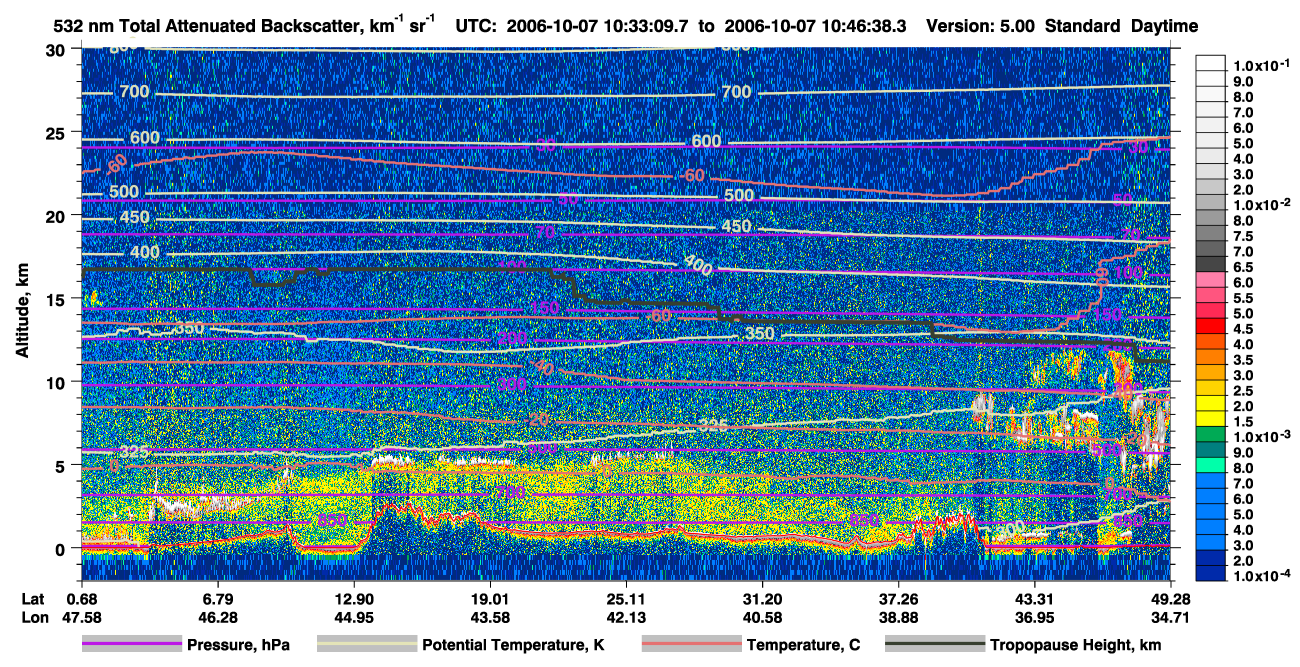Image resolution: width=1300 pixels, height=667 pixels.
Task: Click the start time 2006-10-07 10:33:09.7
Action: (x=596, y=27)
